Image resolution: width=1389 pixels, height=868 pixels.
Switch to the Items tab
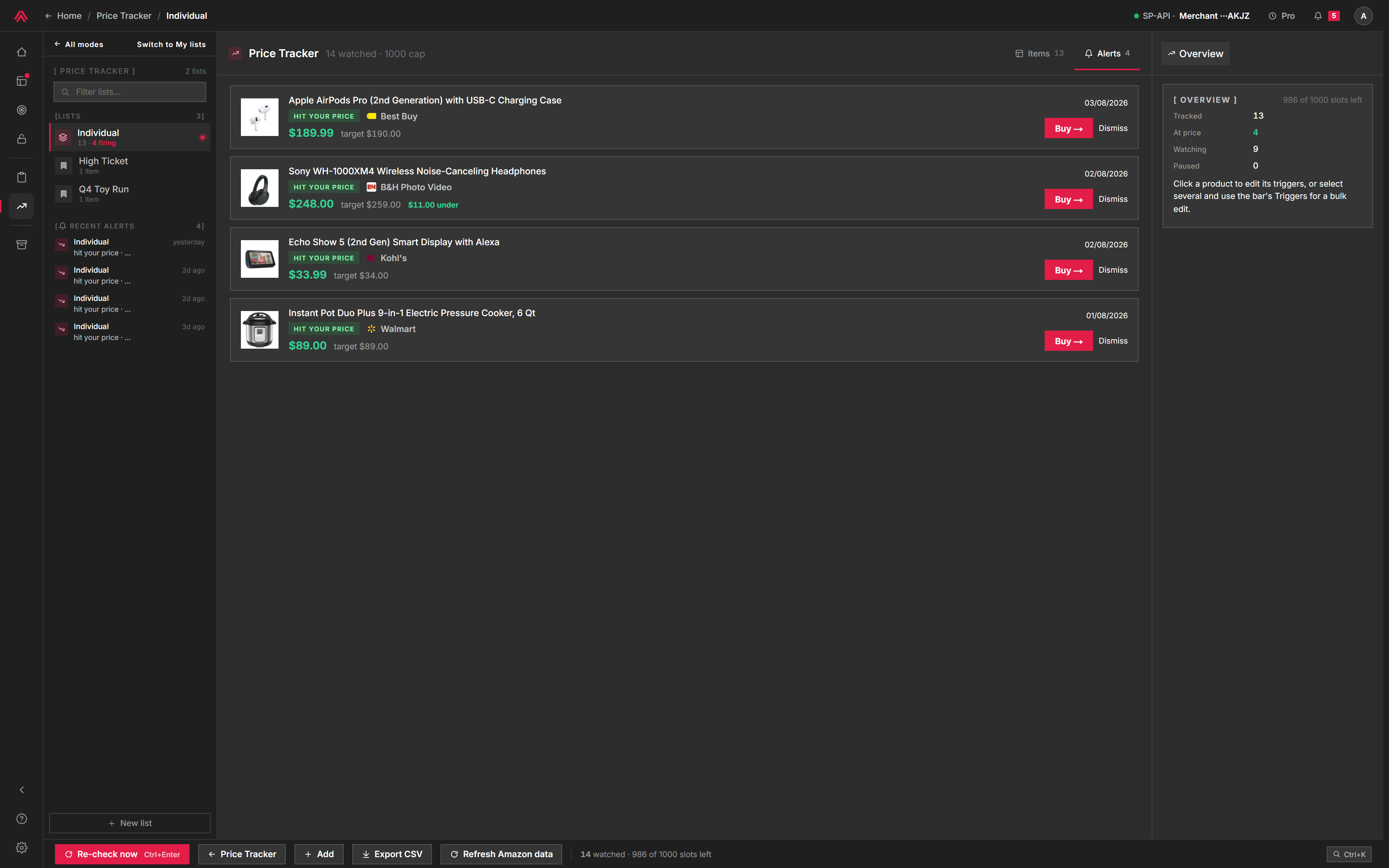(1040, 54)
